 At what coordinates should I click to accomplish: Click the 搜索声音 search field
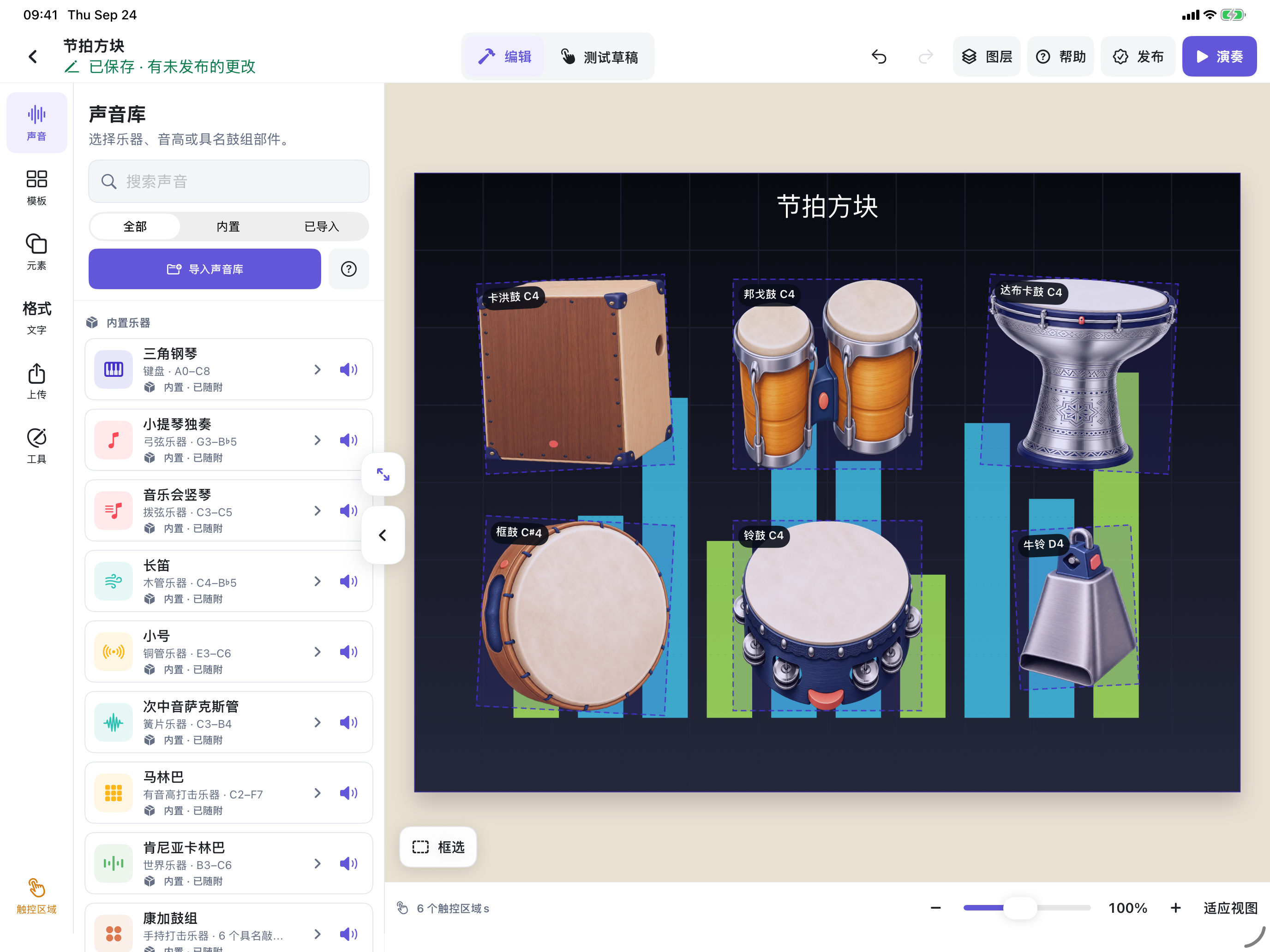click(x=228, y=181)
